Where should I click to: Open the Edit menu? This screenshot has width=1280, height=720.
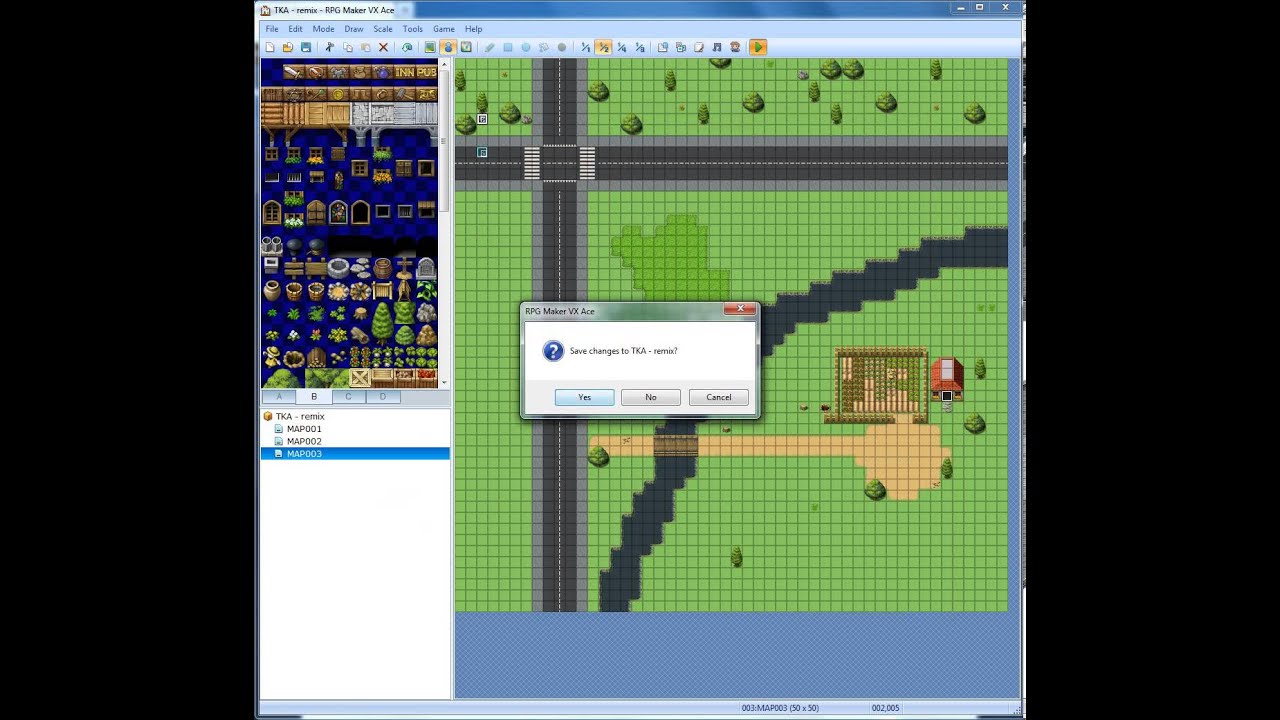pyautogui.click(x=295, y=29)
